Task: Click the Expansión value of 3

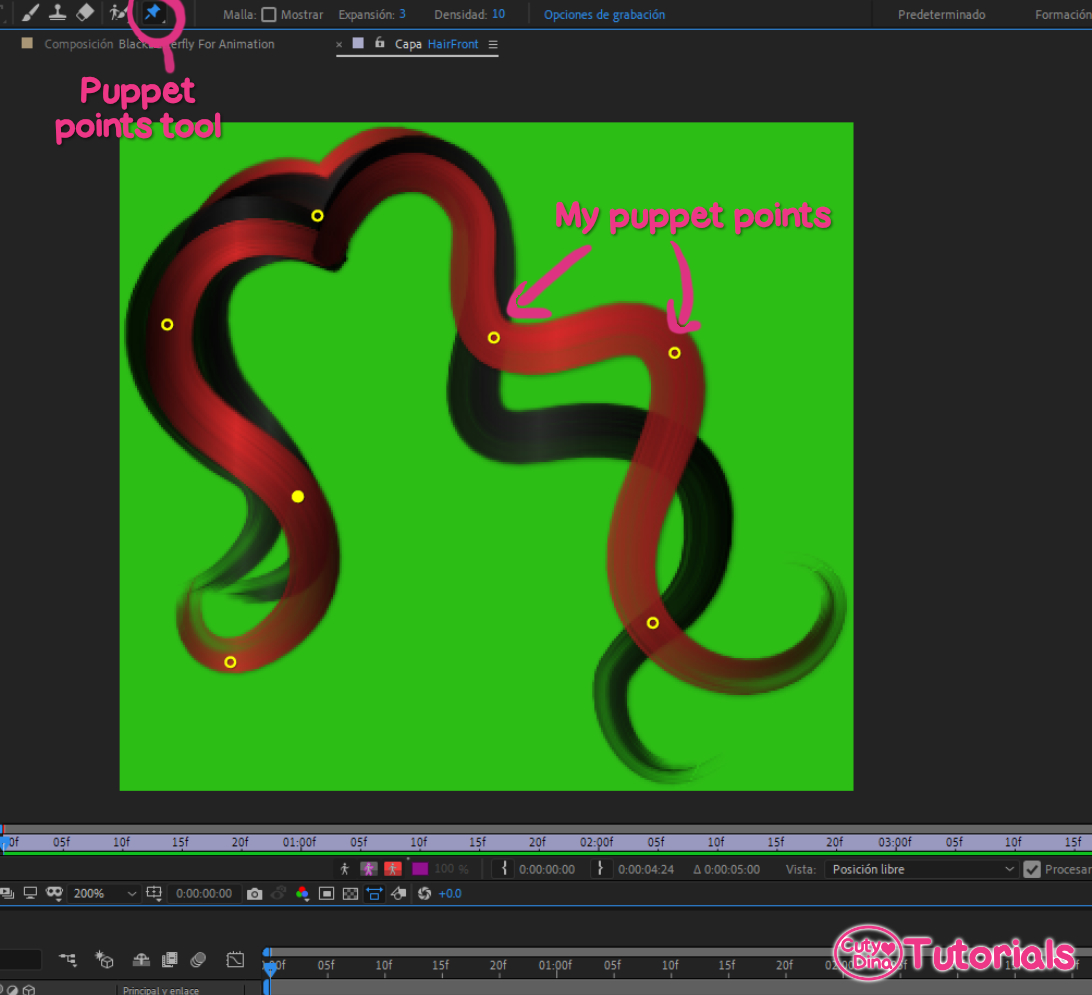Action: 402,14
